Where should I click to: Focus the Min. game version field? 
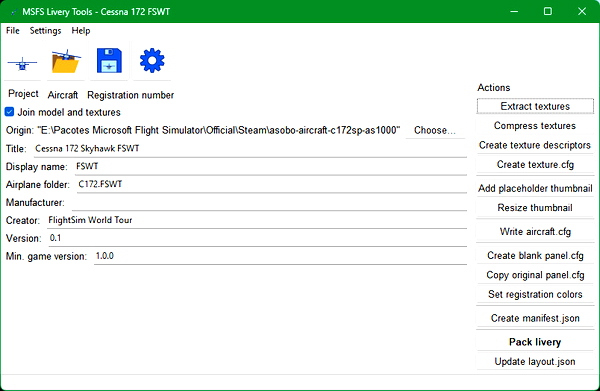tap(280, 256)
